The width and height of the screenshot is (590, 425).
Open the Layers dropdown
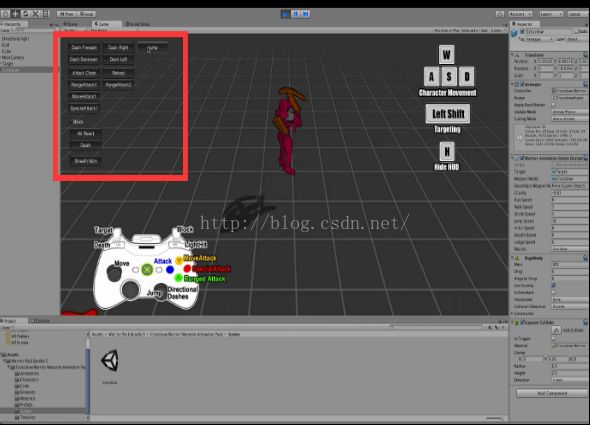pos(551,14)
